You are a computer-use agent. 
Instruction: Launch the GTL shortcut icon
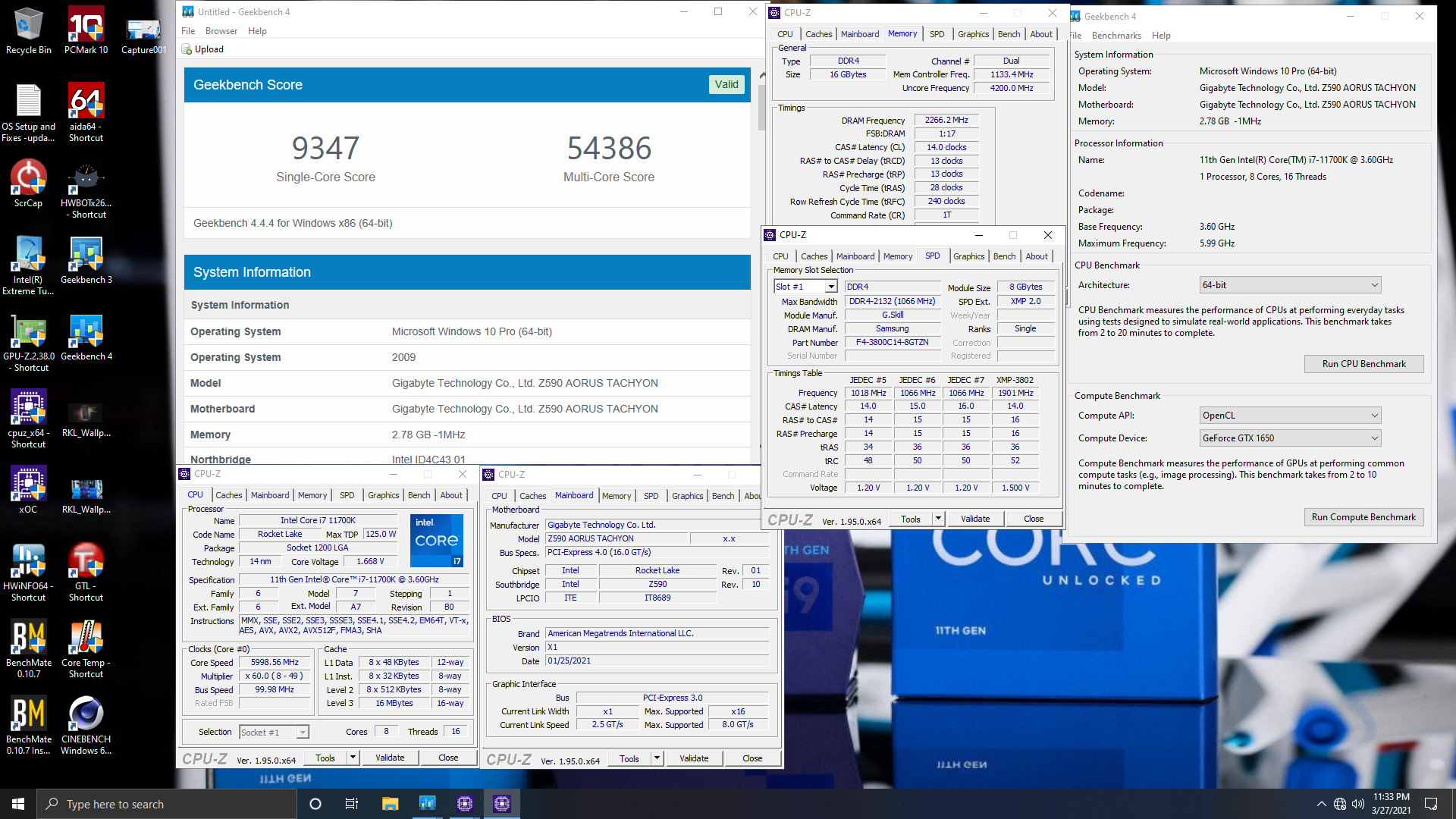pos(86,573)
